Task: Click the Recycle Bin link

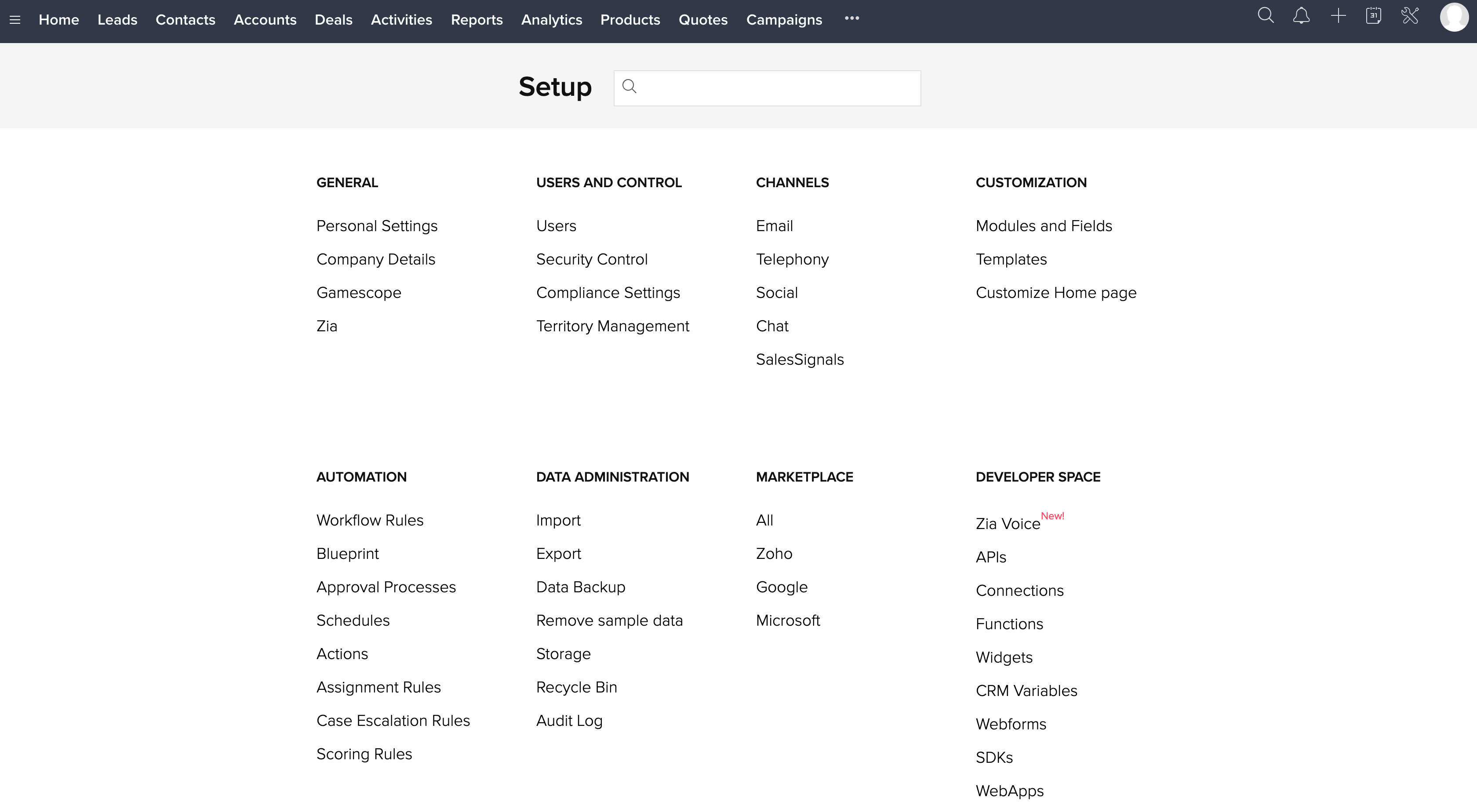Action: coord(576,687)
